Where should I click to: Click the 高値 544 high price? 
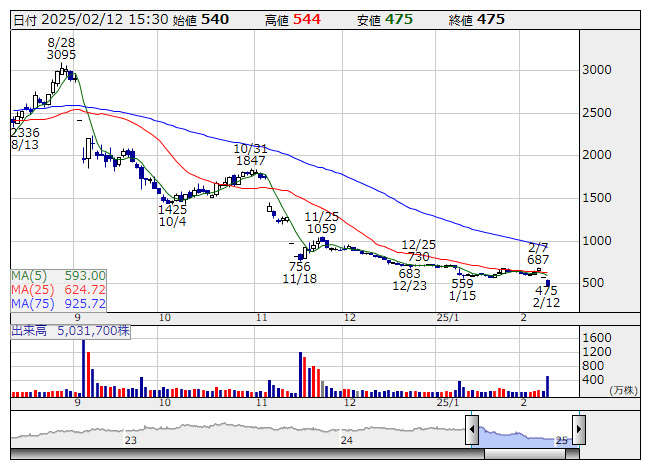[x=293, y=20]
